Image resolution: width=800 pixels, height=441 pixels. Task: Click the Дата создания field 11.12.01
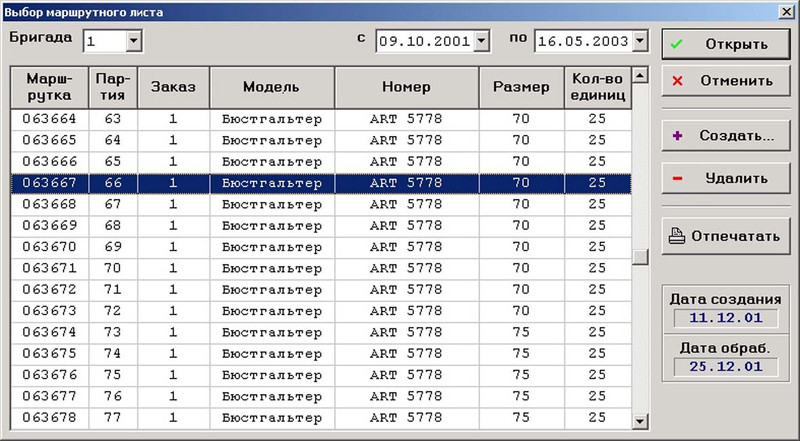point(726,318)
